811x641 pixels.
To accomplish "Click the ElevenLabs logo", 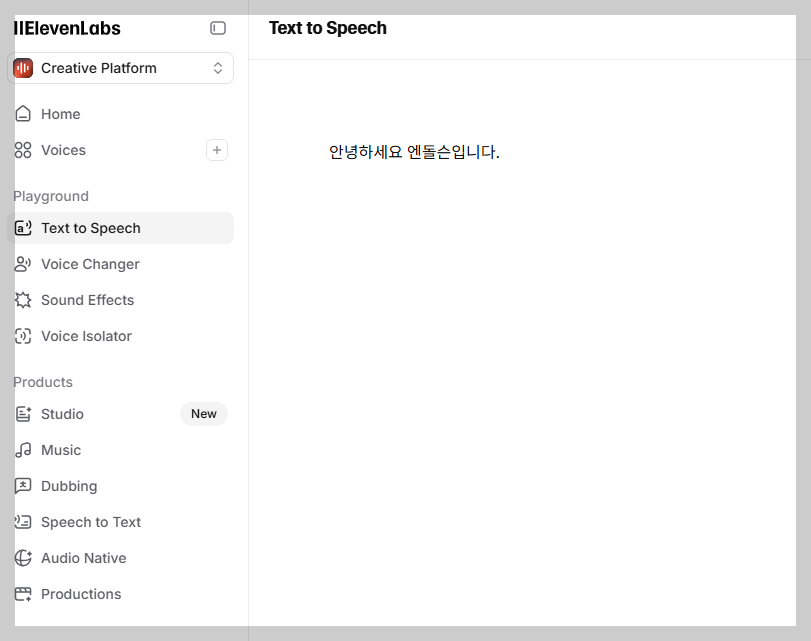I will pos(67,28).
